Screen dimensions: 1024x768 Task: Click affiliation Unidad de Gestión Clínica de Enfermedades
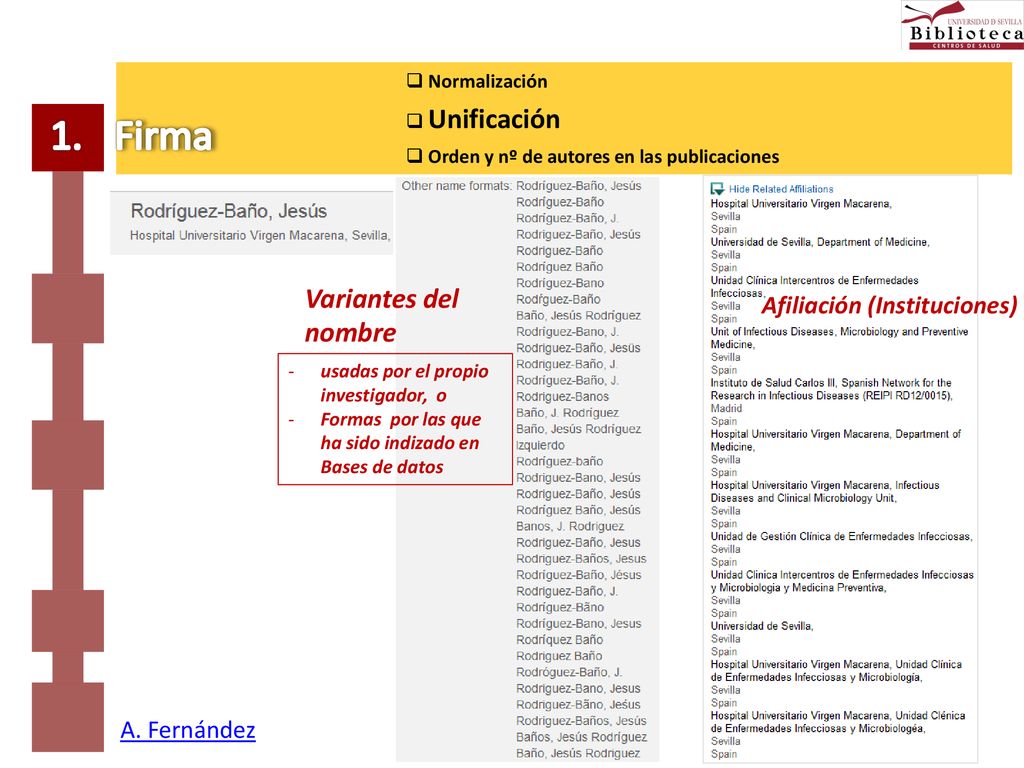pyautogui.click(x=842, y=537)
